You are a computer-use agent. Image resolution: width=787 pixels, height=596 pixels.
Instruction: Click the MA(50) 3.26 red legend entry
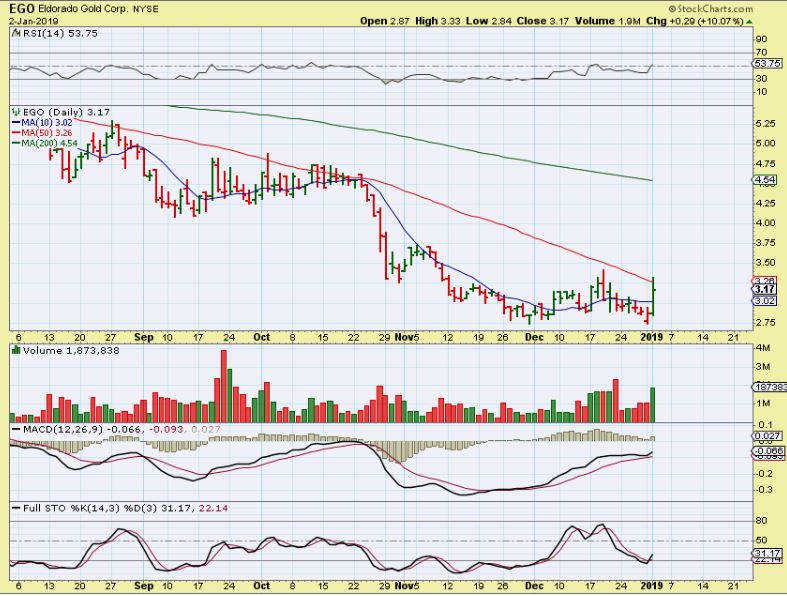(42, 133)
